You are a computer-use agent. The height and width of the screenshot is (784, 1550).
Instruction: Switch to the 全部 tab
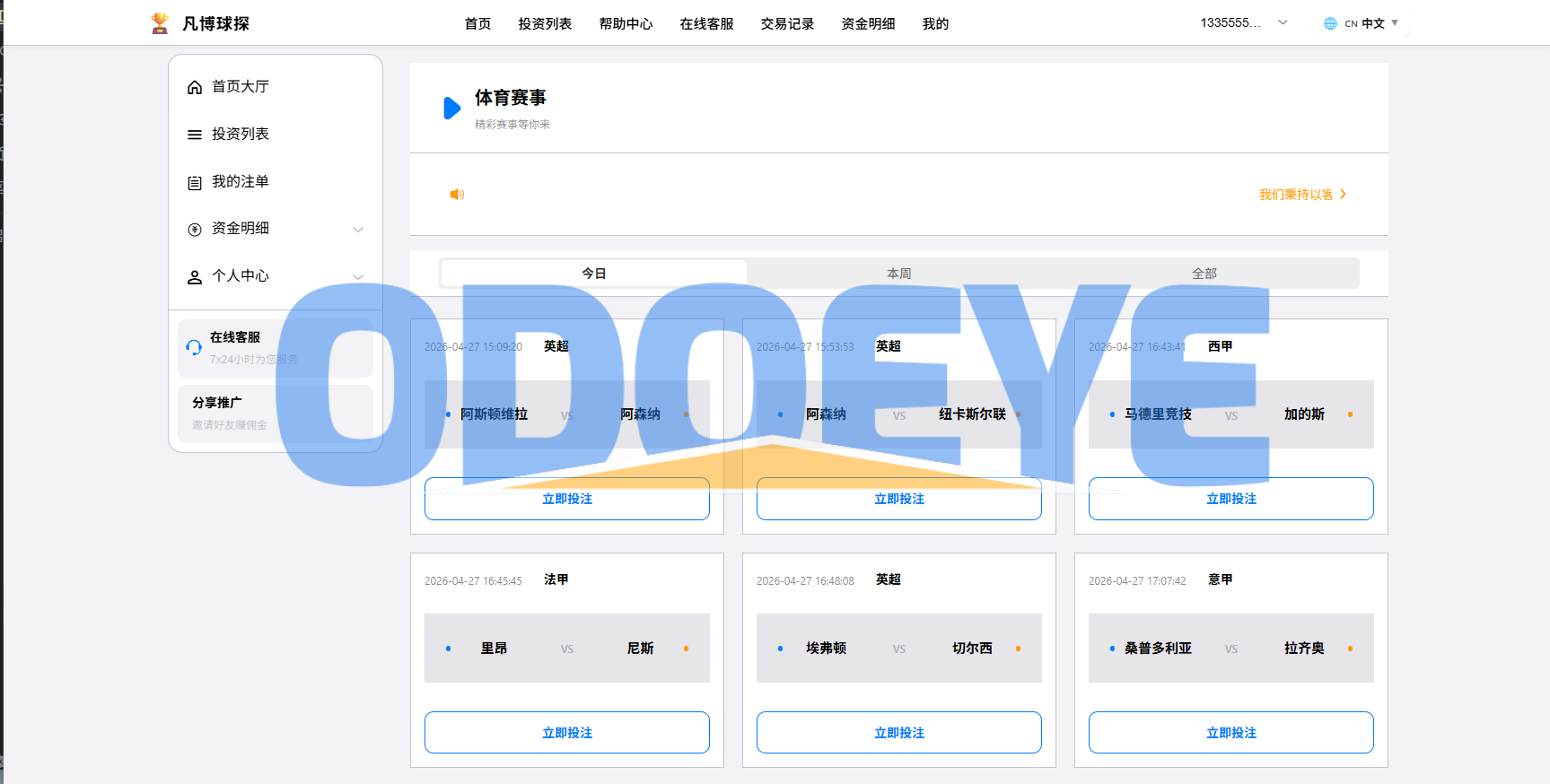(x=1204, y=273)
